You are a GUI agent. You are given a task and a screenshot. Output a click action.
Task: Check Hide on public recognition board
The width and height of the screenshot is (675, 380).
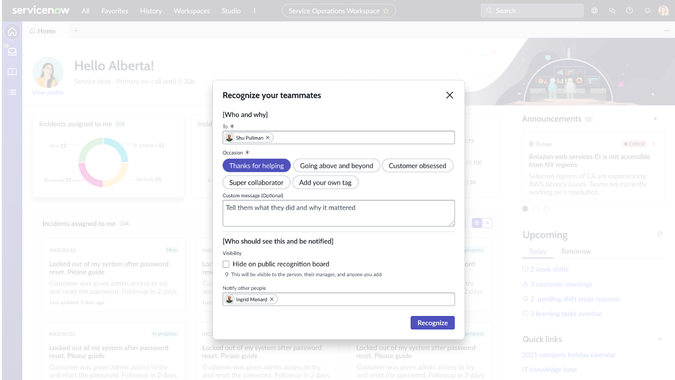[x=226, y=264]
